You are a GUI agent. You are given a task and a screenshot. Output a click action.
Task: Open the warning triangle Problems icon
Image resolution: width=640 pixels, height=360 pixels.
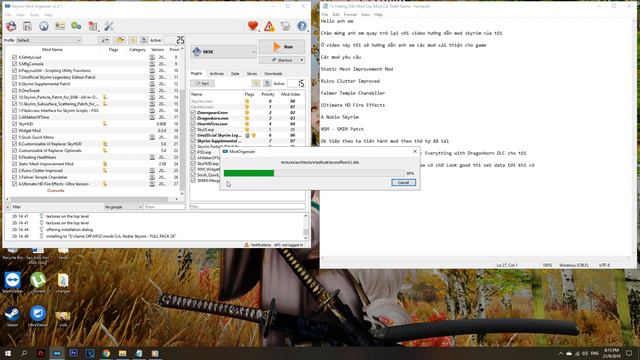(x=269, y=26)
